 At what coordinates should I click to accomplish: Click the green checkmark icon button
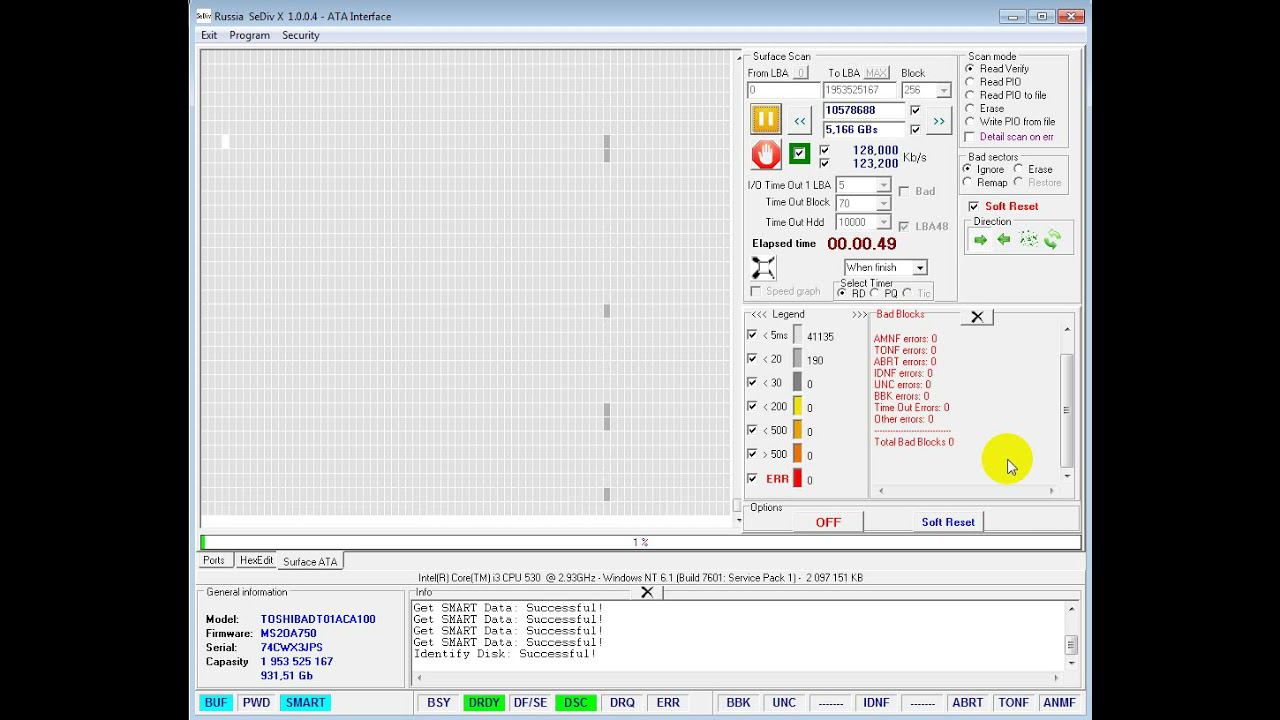coord(799,154)
